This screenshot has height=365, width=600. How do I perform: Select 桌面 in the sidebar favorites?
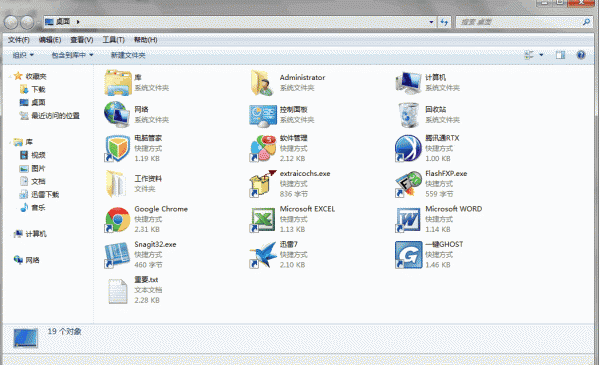click(x=38, y=103)
